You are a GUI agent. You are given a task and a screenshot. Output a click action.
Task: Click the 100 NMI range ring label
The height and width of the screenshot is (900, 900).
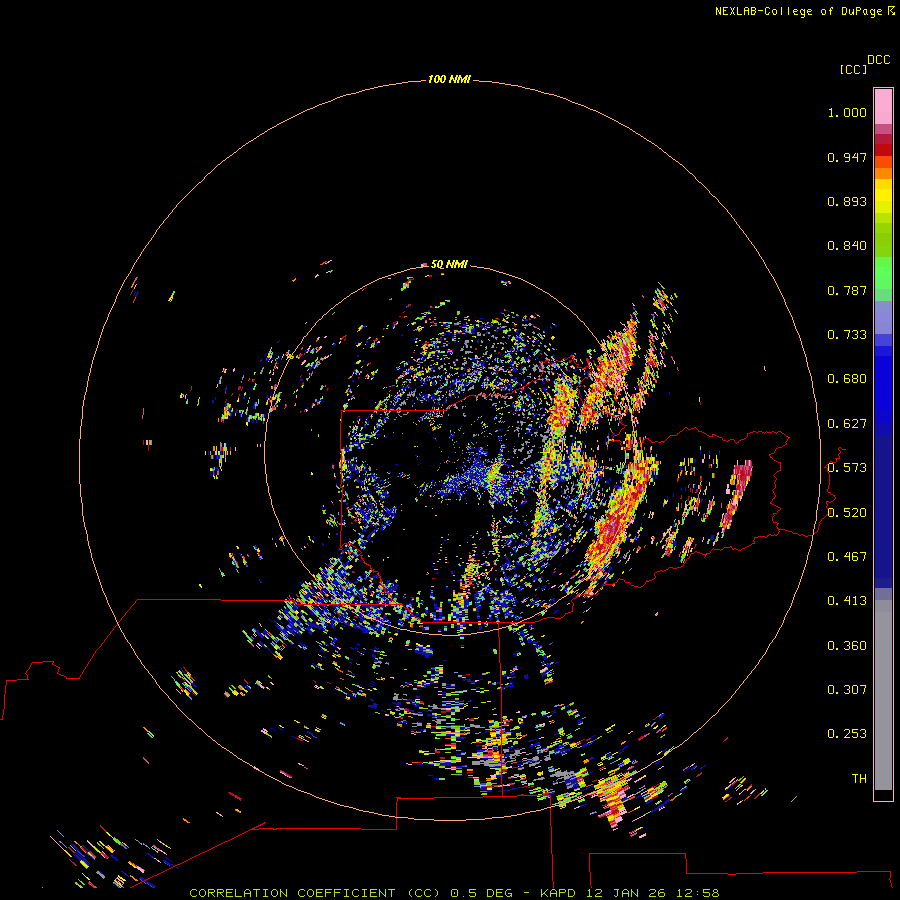(x=449, y=79)
